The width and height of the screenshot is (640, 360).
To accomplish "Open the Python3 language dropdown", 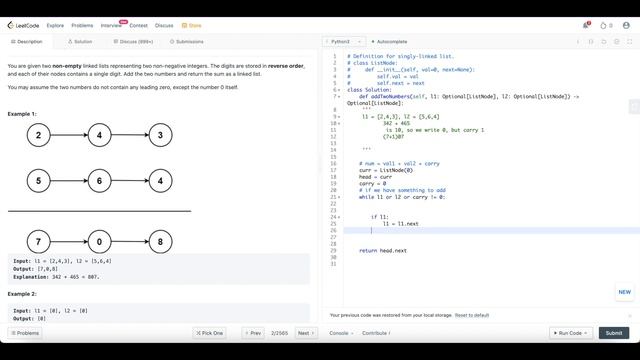I will pos(344,42).
